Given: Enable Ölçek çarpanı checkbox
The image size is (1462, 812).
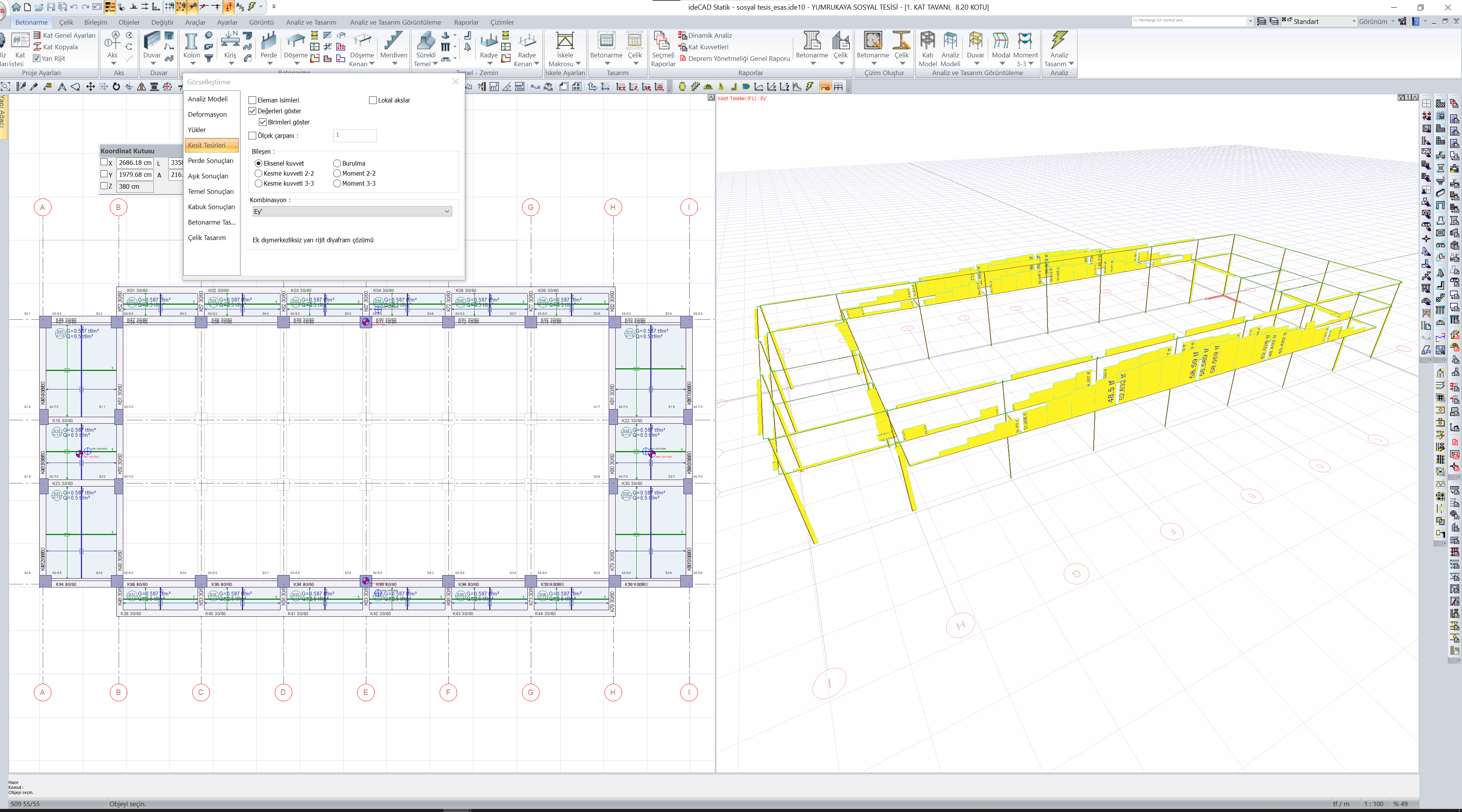Looking at the screenshot, I should tap(253, 136).
